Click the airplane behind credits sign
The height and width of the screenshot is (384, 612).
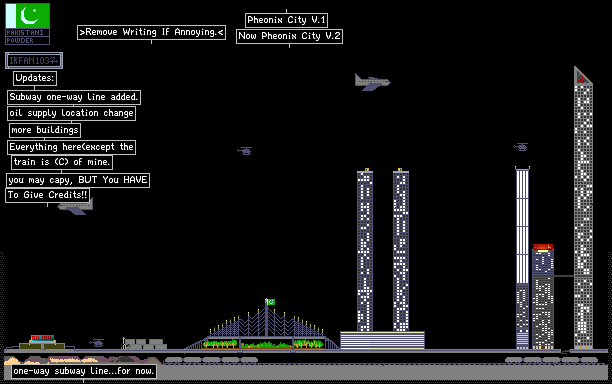coord(76,207)
